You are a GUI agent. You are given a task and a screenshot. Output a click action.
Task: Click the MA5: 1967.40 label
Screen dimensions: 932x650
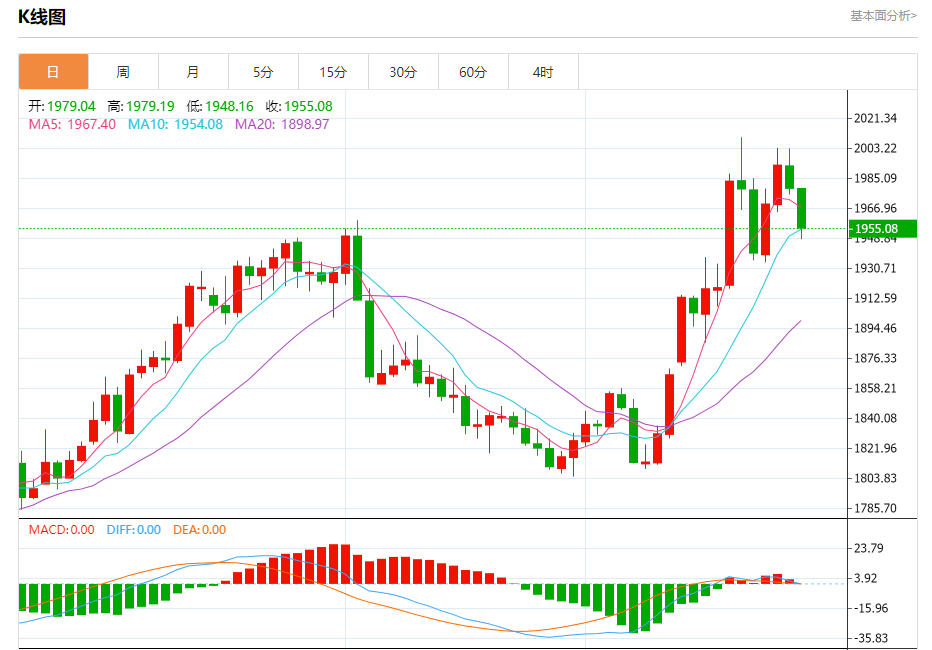[x=72, y=124]
